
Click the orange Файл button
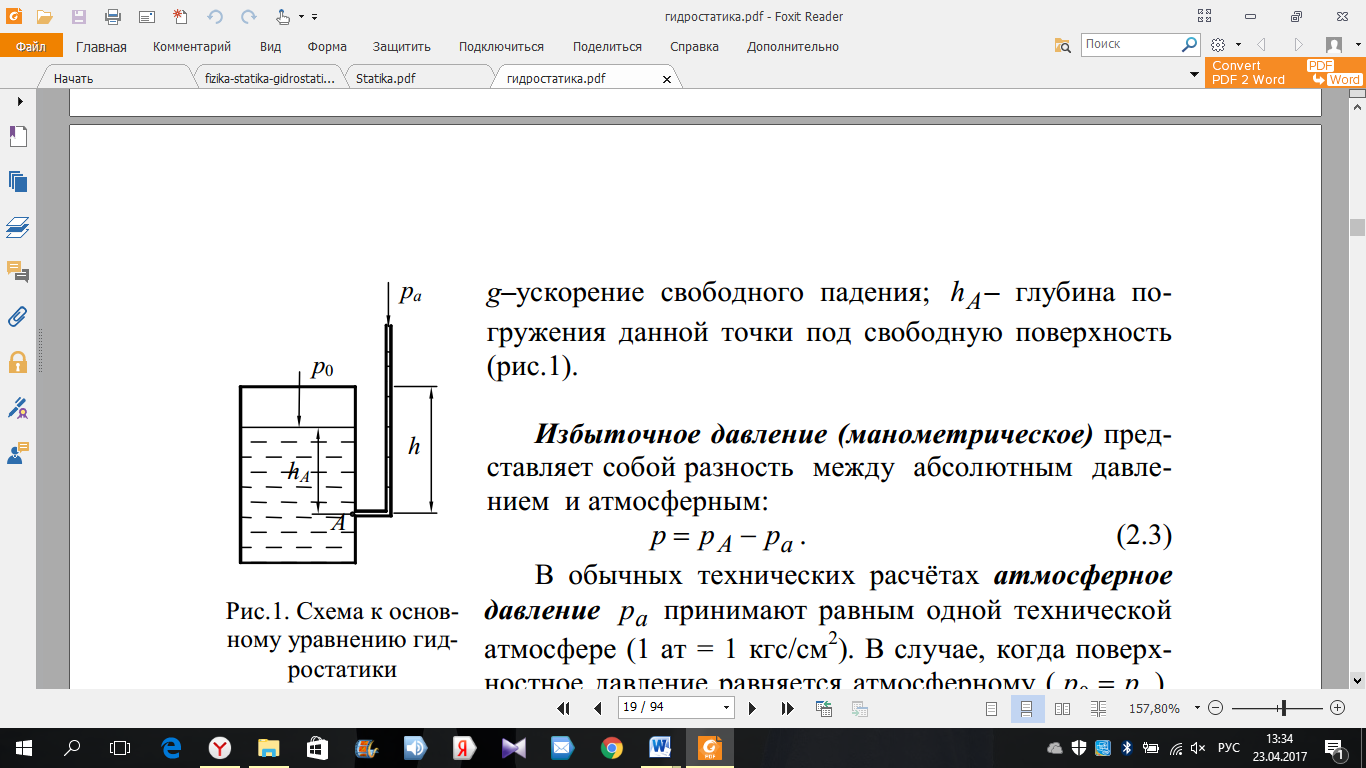pyautogui.click(x=31, y=47)
